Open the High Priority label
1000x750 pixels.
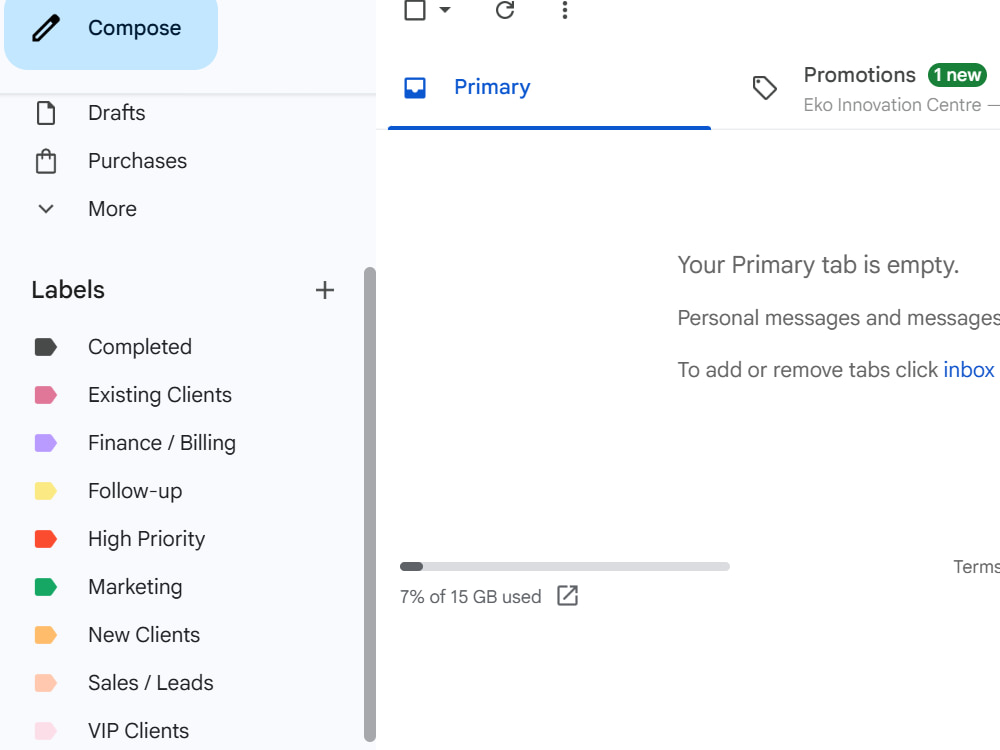tap(146, 539)
